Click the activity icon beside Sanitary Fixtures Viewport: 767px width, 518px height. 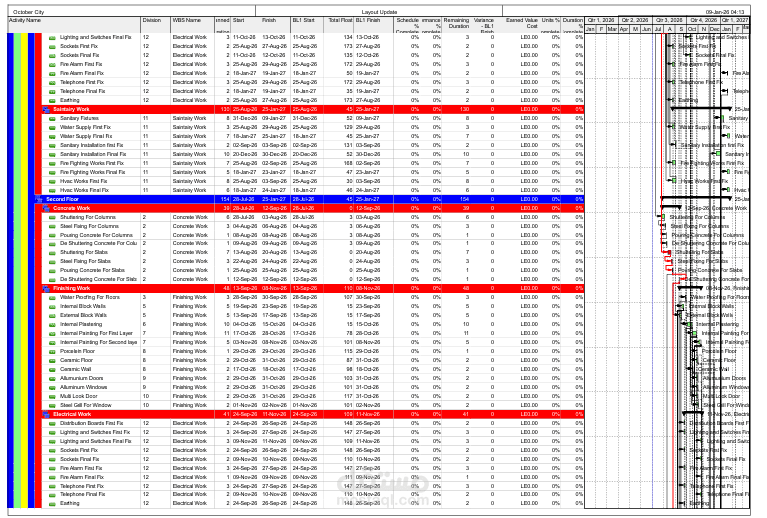click(x=52, y=118)
